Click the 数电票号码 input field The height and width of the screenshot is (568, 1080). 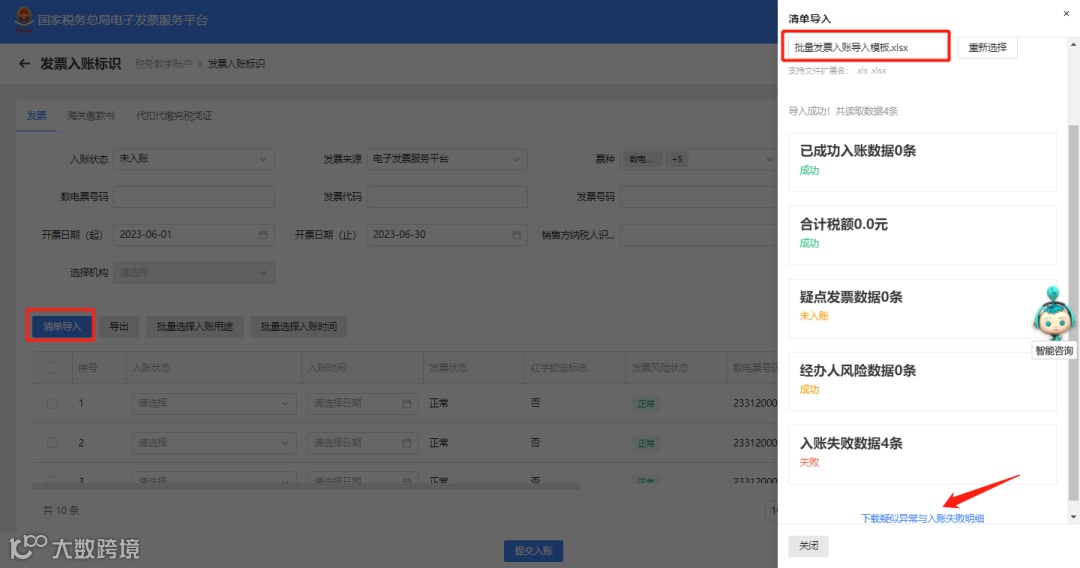tap(194, 197)
